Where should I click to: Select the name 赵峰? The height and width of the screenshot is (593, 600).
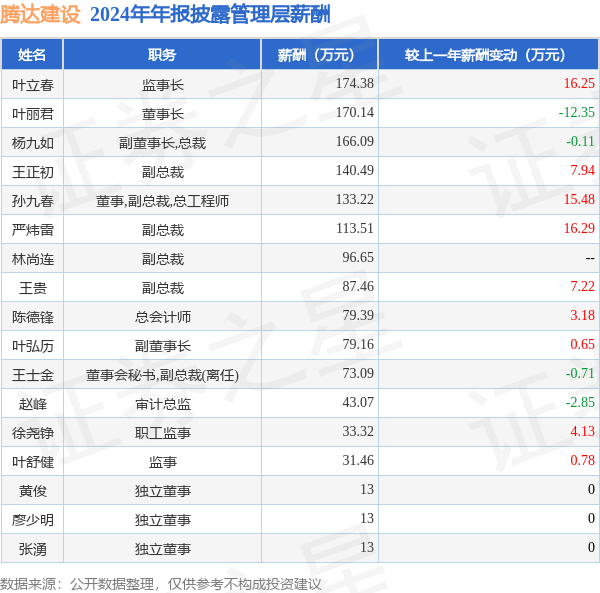tap(33, 404)
